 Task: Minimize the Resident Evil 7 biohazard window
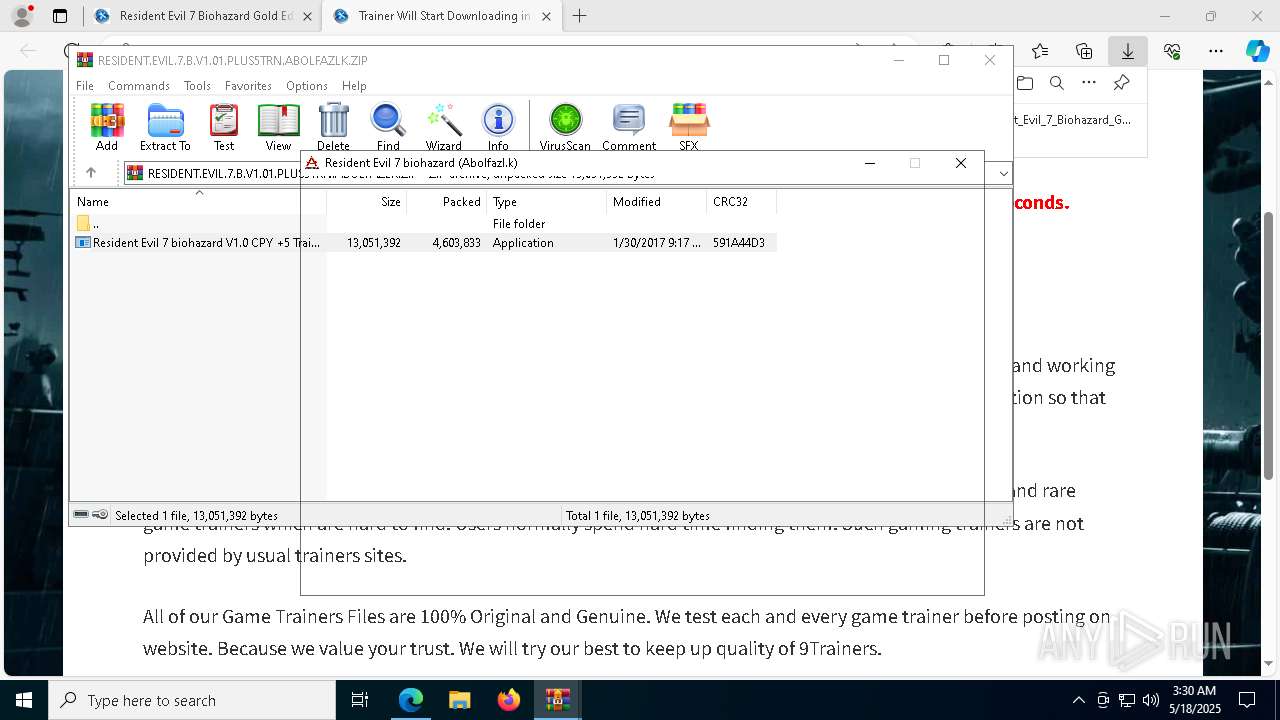pyautogui.click(x=870, y=163)
